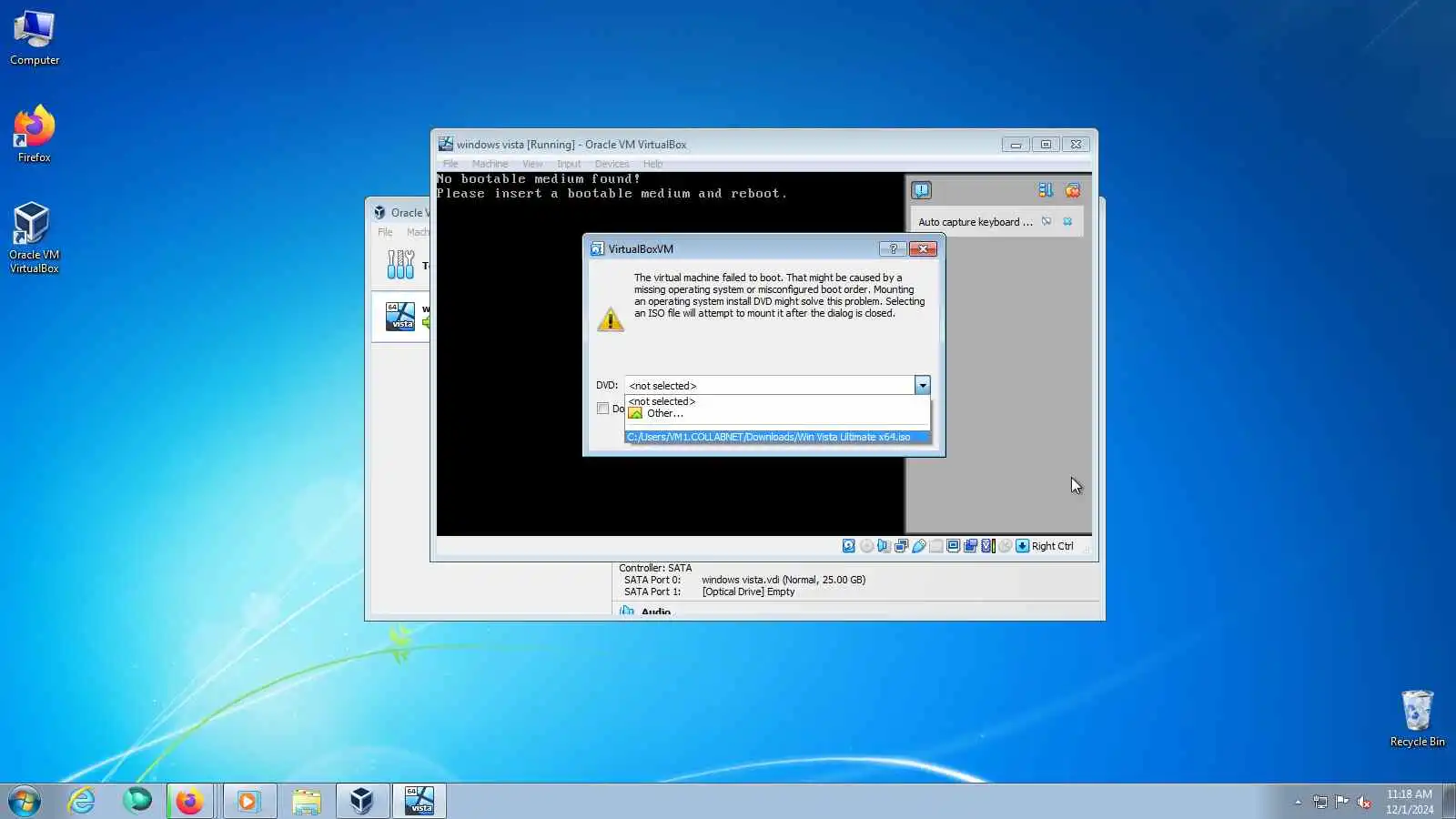Maximize the windows vista VM window
Image resolution: width=1456 pixels, height=819 pixels.
tap(1046, 145)
